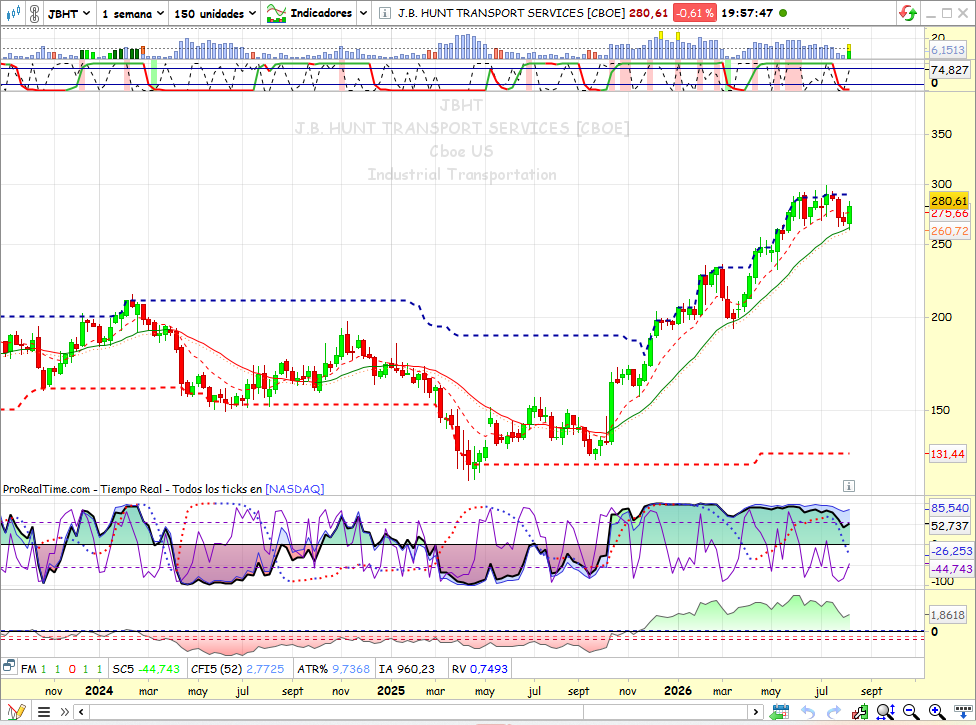Image resolution: width=976 pixels, height=725 pixels.
Task: Expand the double chevron at bottom toolbar
Action: tap(64, 711)
